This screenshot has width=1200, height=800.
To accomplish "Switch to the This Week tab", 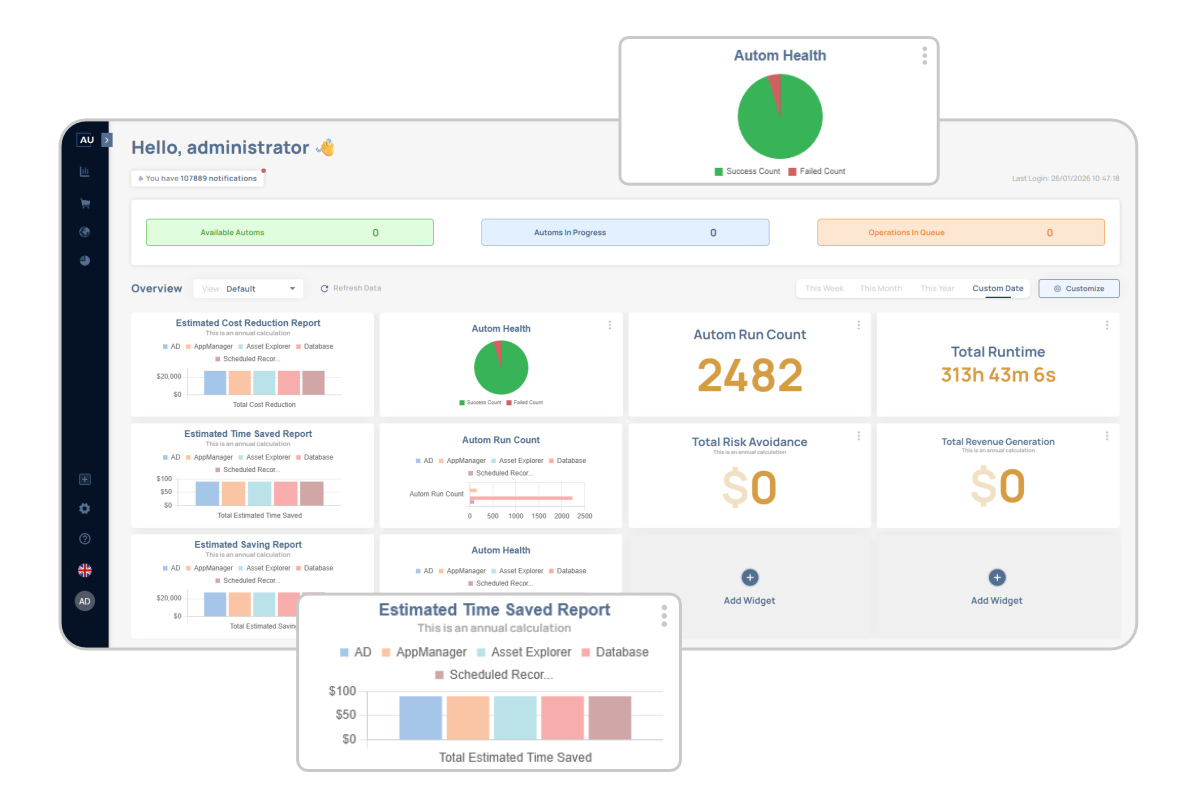I will (824, 289).
